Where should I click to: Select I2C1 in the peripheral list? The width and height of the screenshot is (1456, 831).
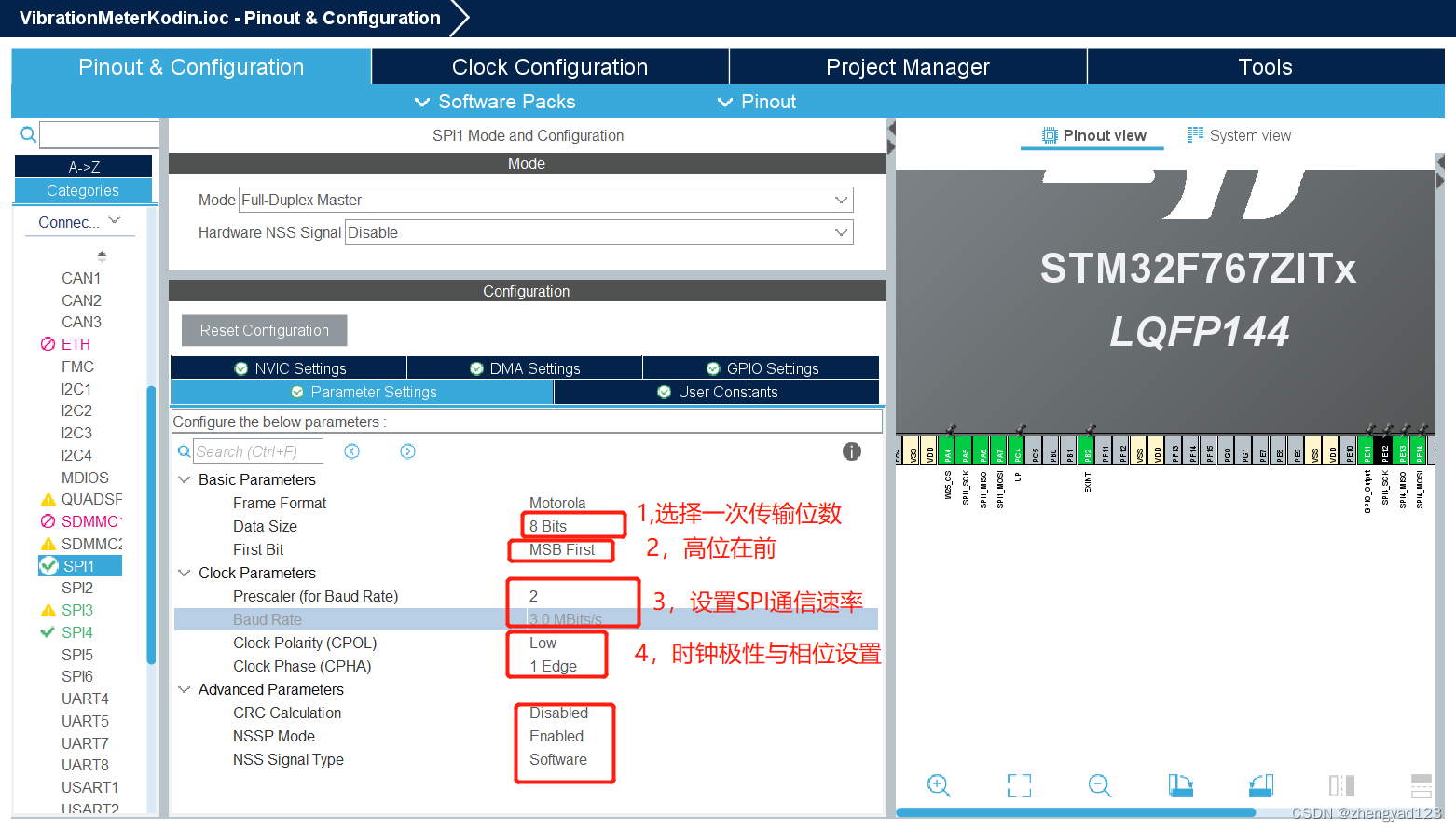click(76, 389)
